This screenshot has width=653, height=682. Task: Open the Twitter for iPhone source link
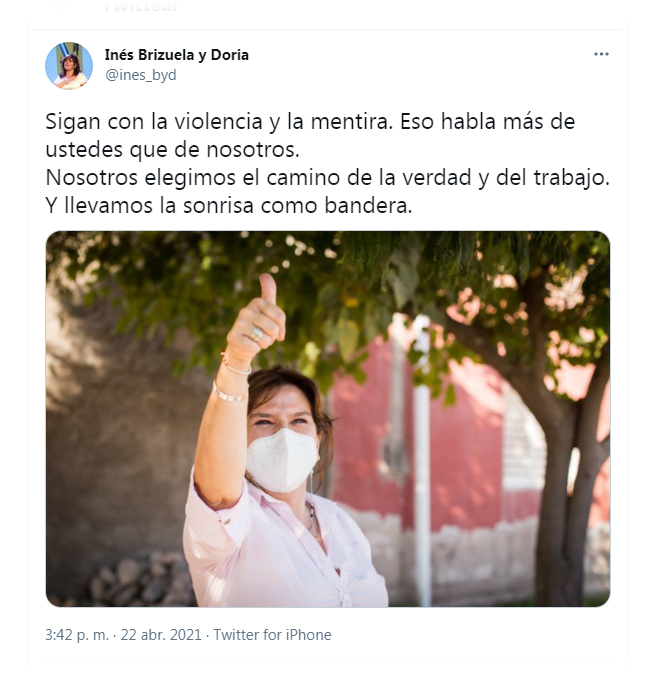point(272,635)
